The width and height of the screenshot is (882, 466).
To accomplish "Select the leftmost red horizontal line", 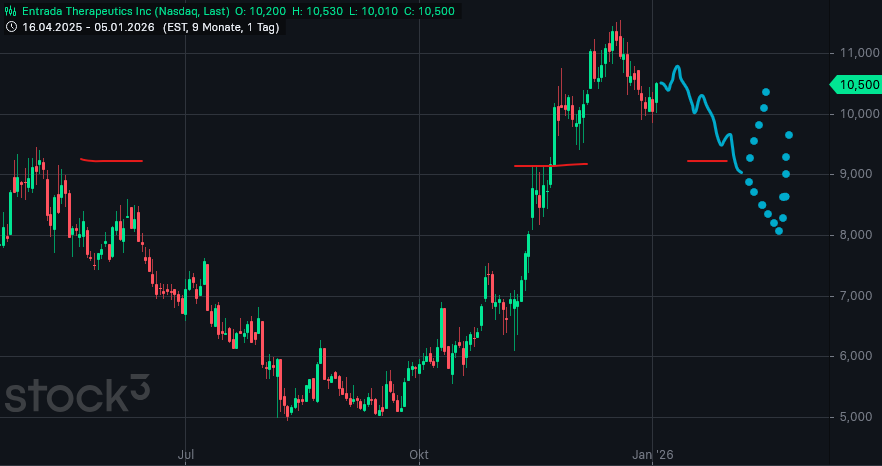I will pos(112,160).
